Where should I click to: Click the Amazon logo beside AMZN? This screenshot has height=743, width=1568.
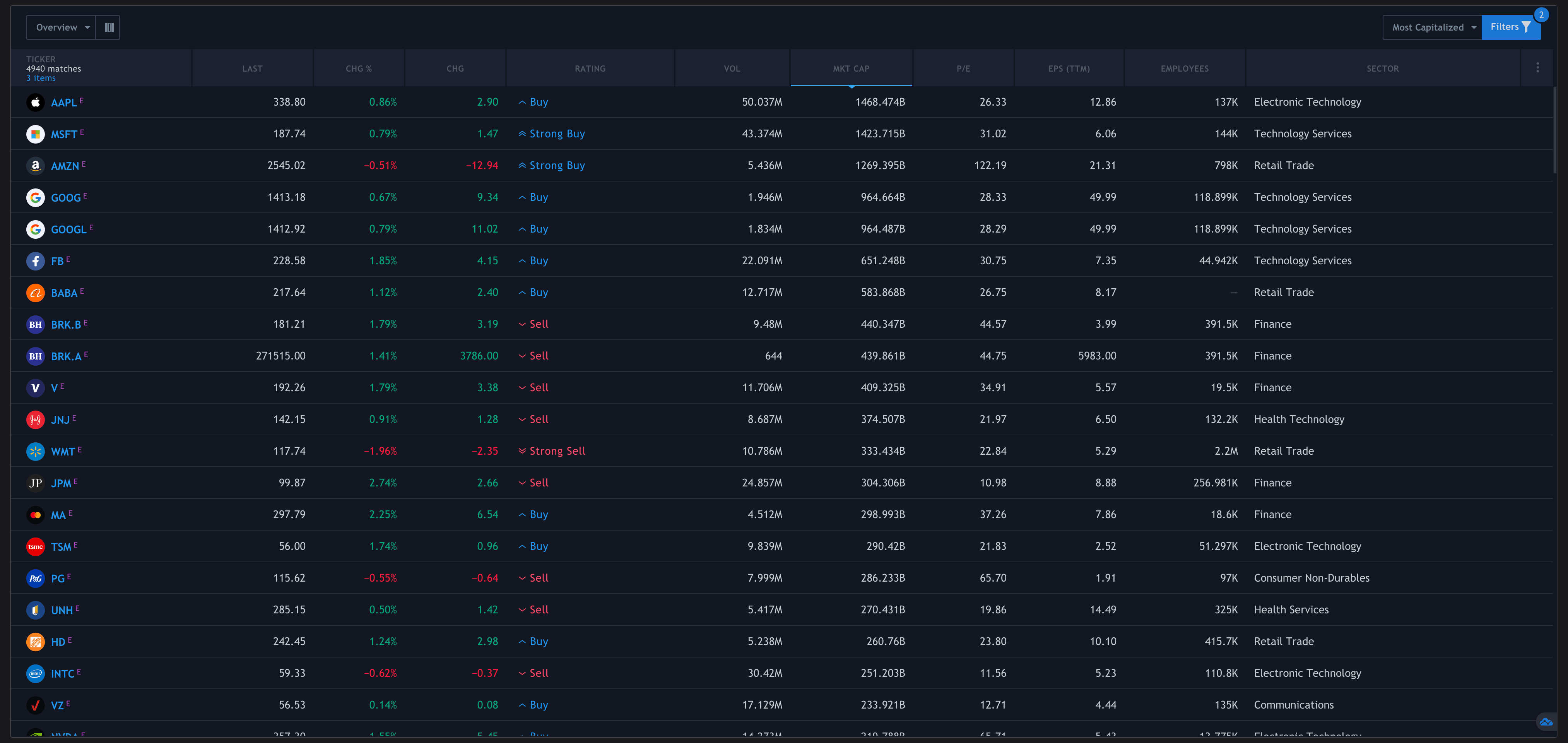click(35, 166)
